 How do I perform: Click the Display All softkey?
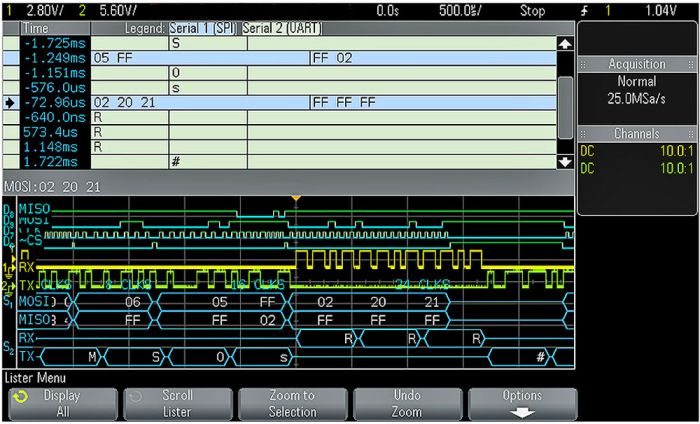pos(63,403)
